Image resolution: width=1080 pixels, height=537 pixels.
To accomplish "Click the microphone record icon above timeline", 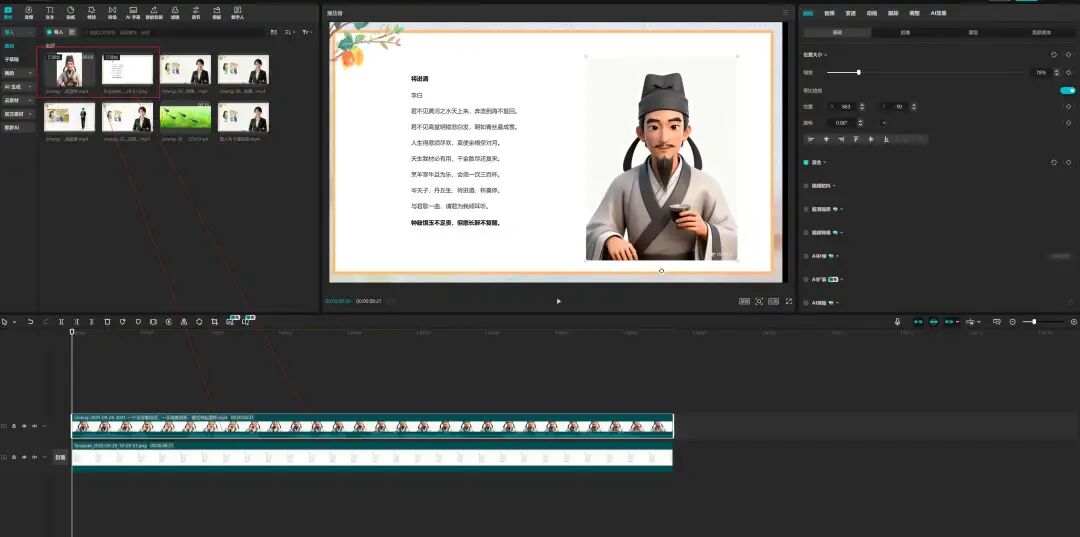I will [897, 322].
